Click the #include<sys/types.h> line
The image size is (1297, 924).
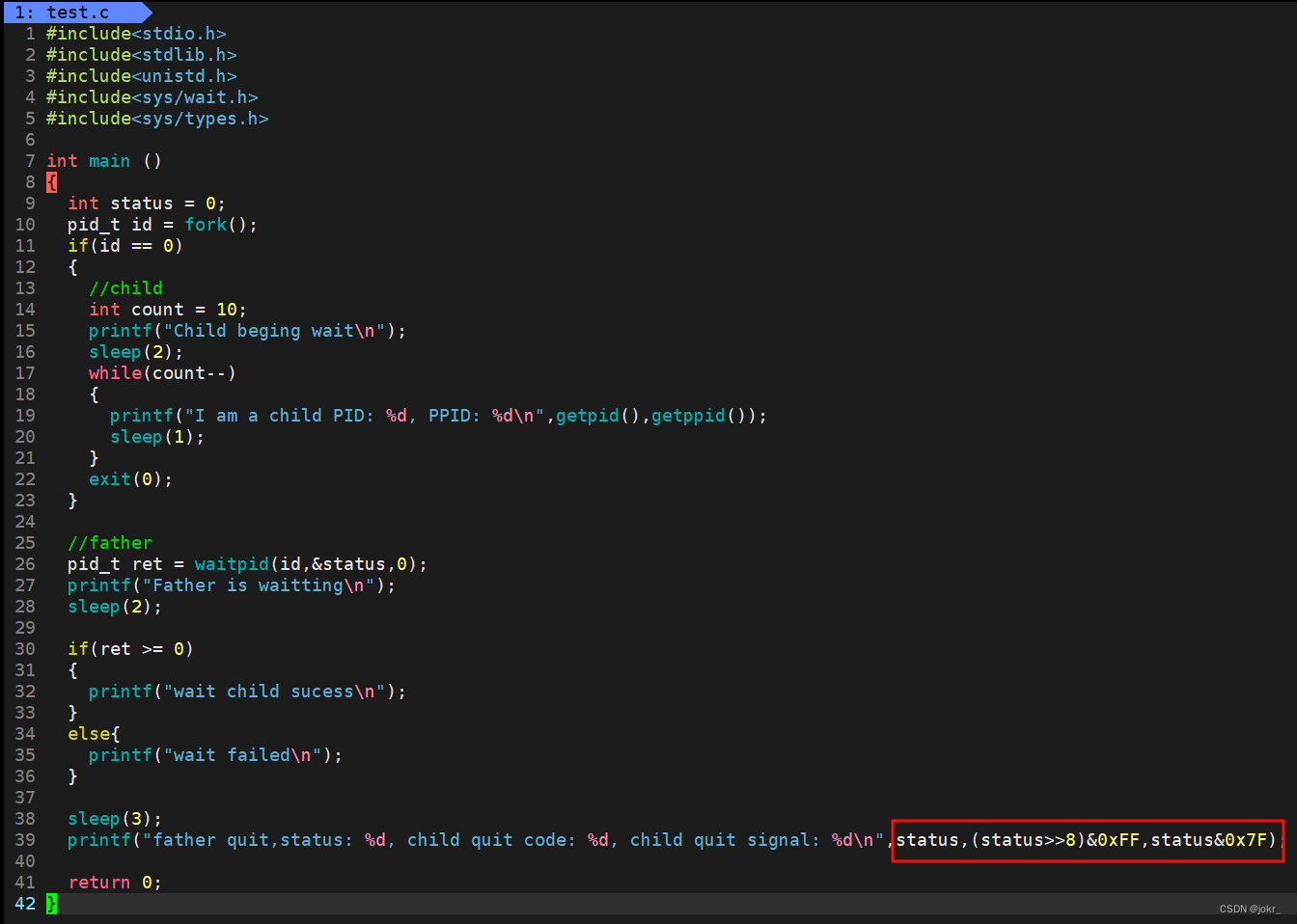pos(157,119)
